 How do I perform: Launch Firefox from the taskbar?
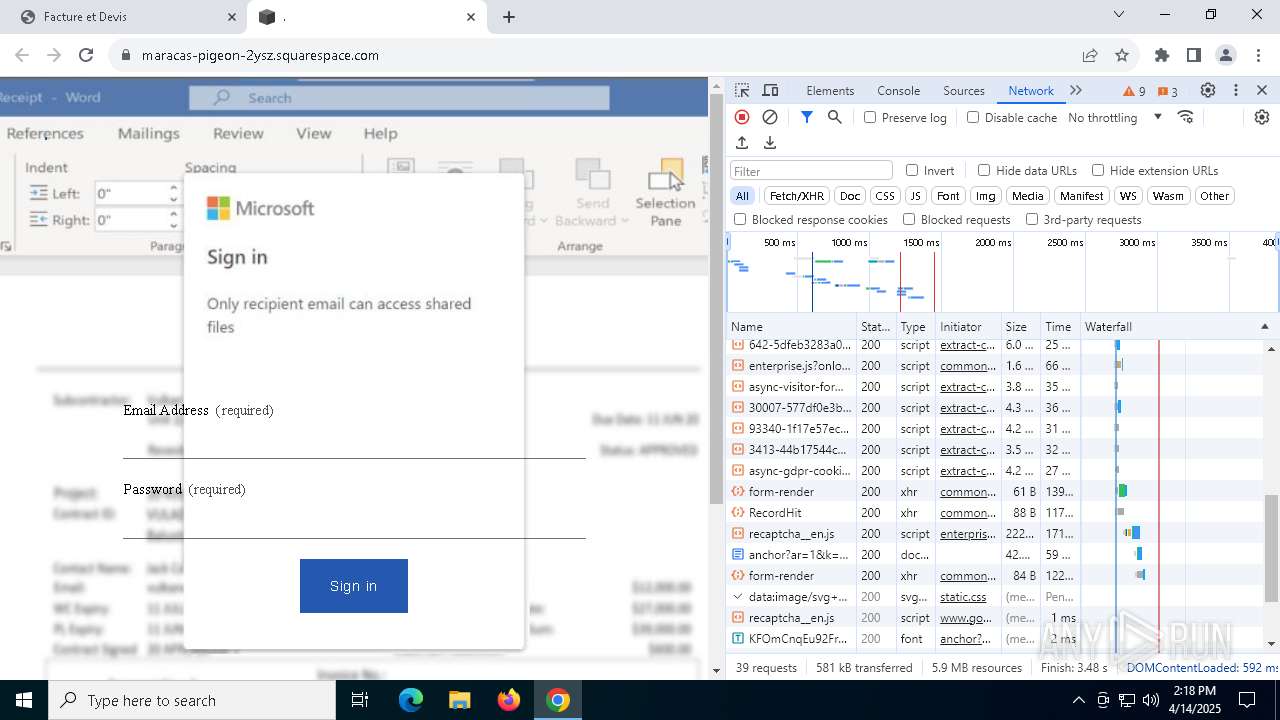509,700
